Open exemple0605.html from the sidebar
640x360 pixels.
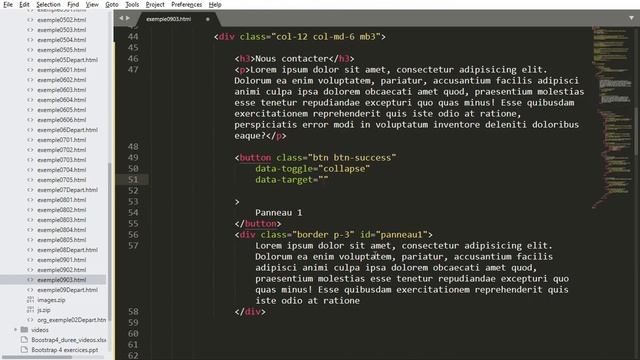tap(62, 110)
